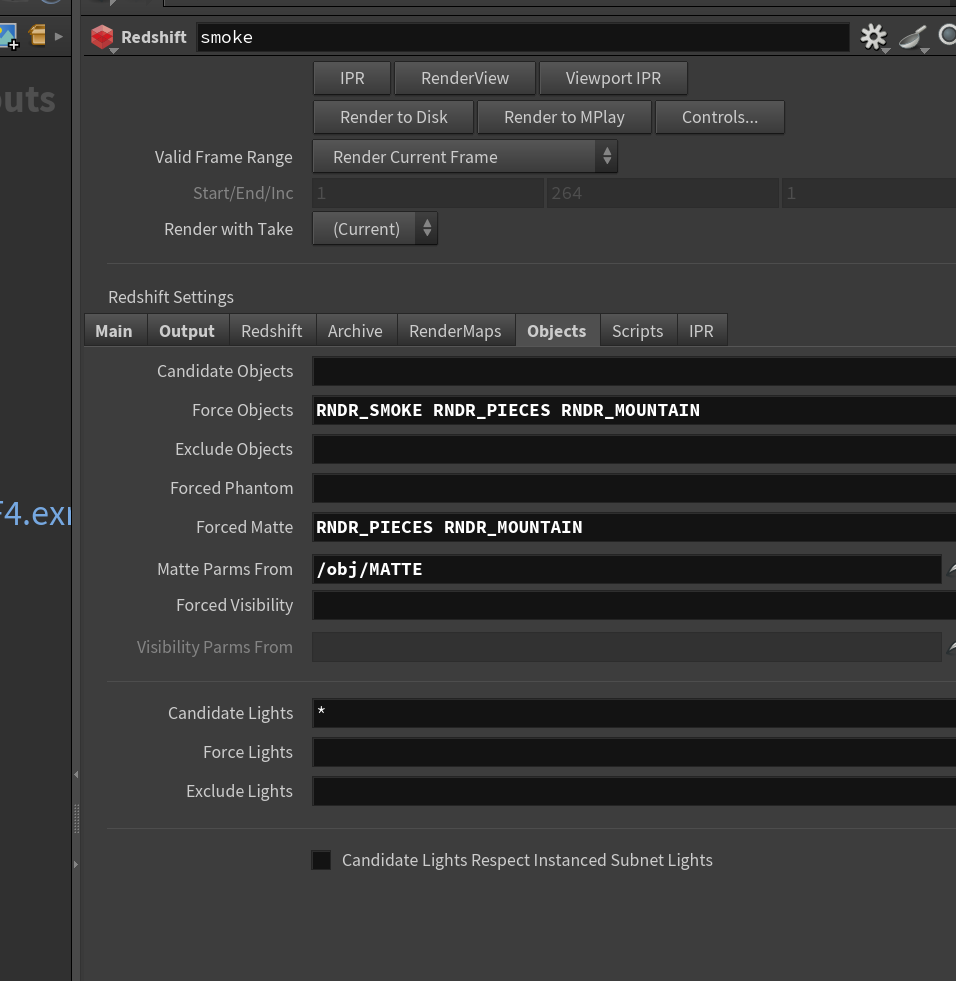Screen dimensions: 956x981
Task: Start Viewport IPR
Action: point(613,78)
